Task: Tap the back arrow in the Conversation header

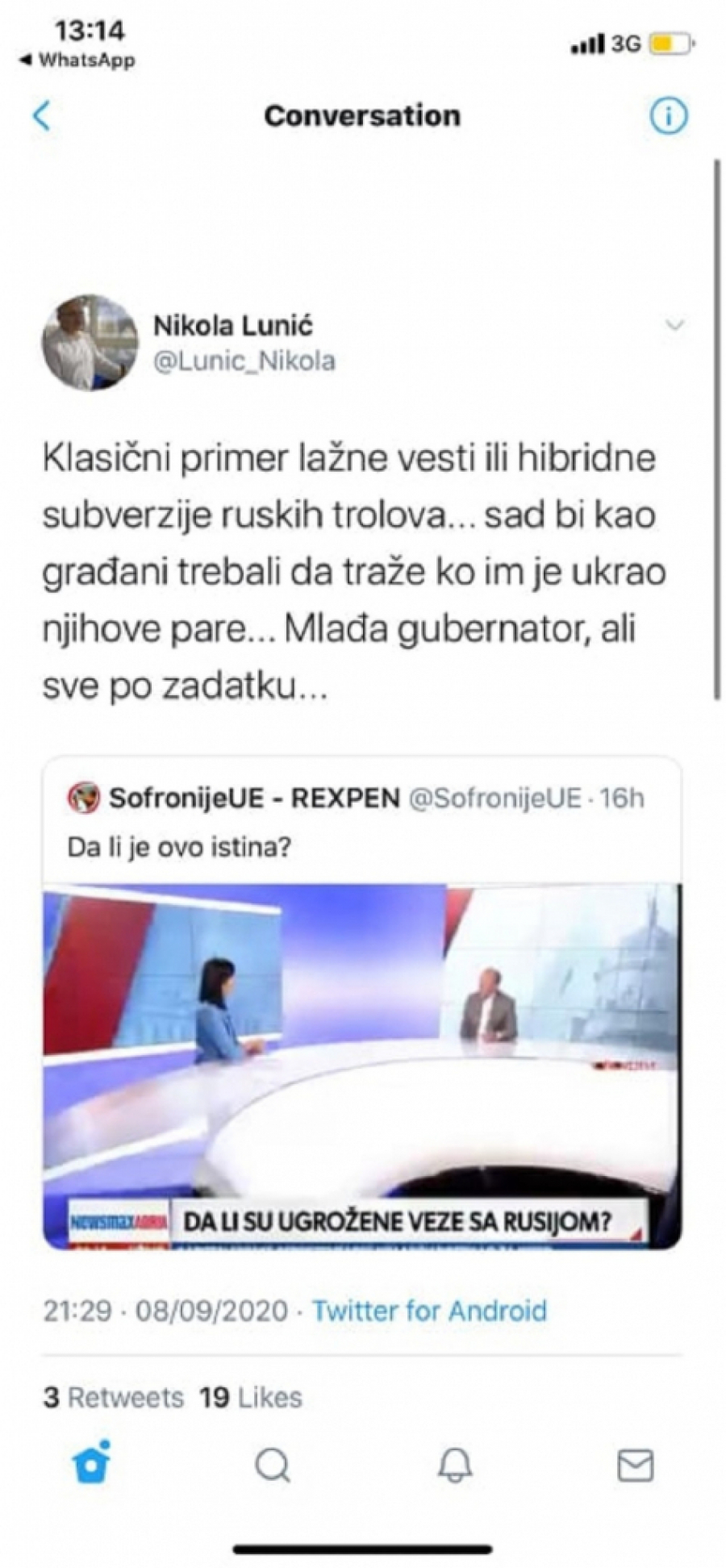Action: pos(42,115)
